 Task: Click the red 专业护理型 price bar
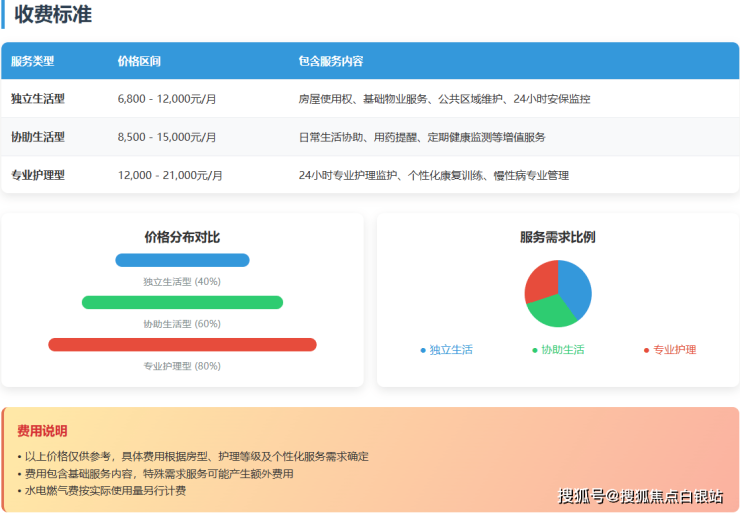182,344
